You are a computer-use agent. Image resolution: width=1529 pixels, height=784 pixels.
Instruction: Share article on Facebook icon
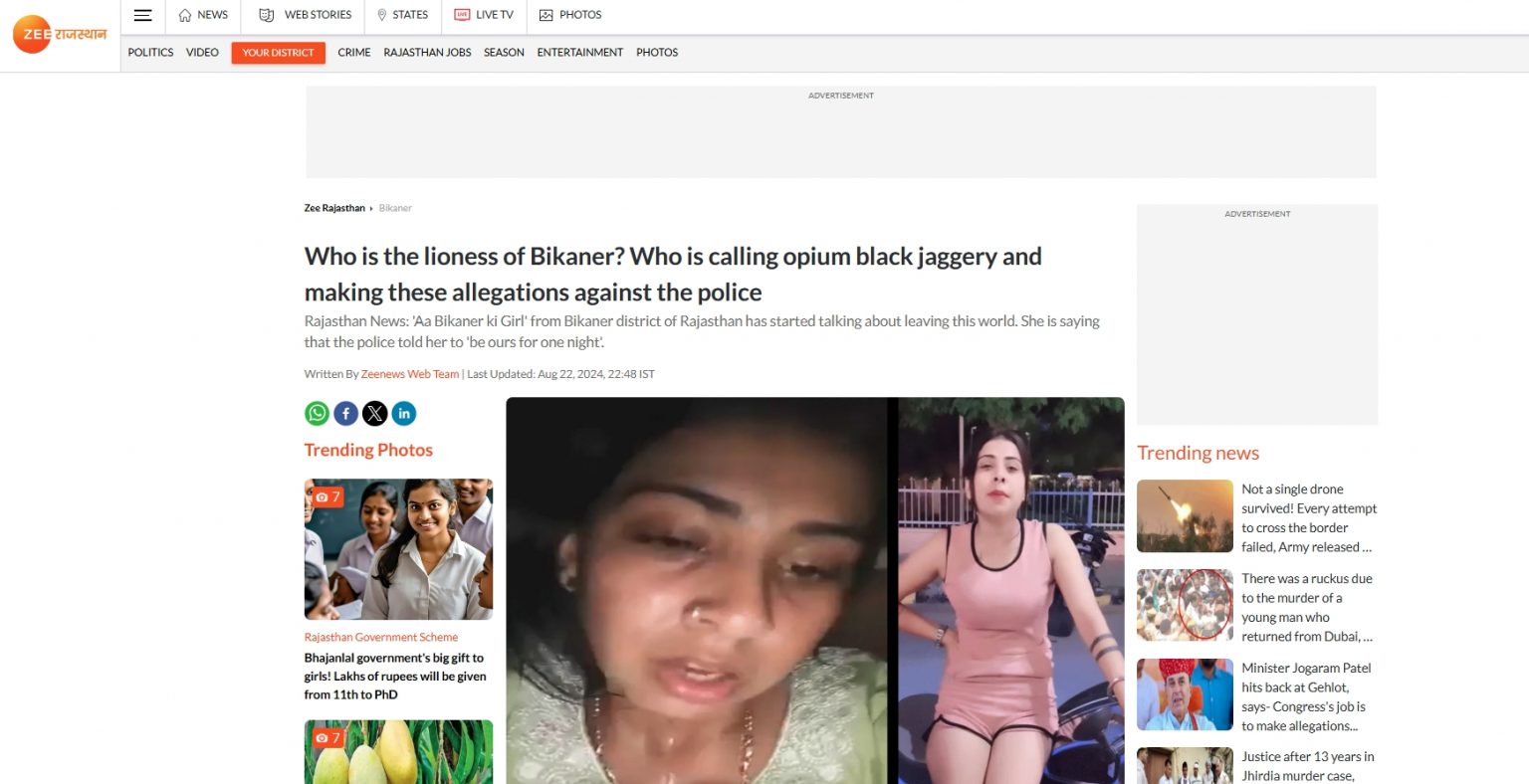tap(345, 413)
